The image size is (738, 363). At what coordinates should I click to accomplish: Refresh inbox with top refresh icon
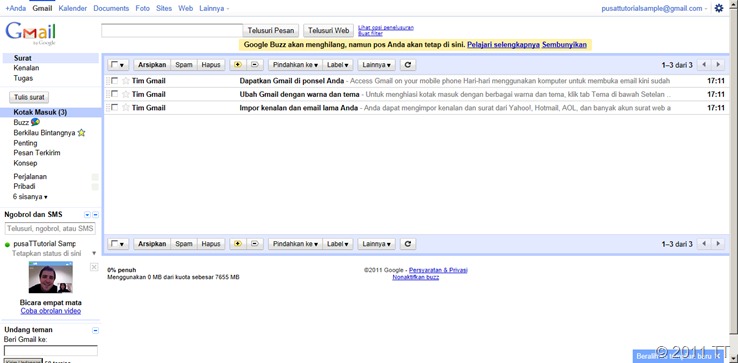pyautogui.click(x=408, y=65)
